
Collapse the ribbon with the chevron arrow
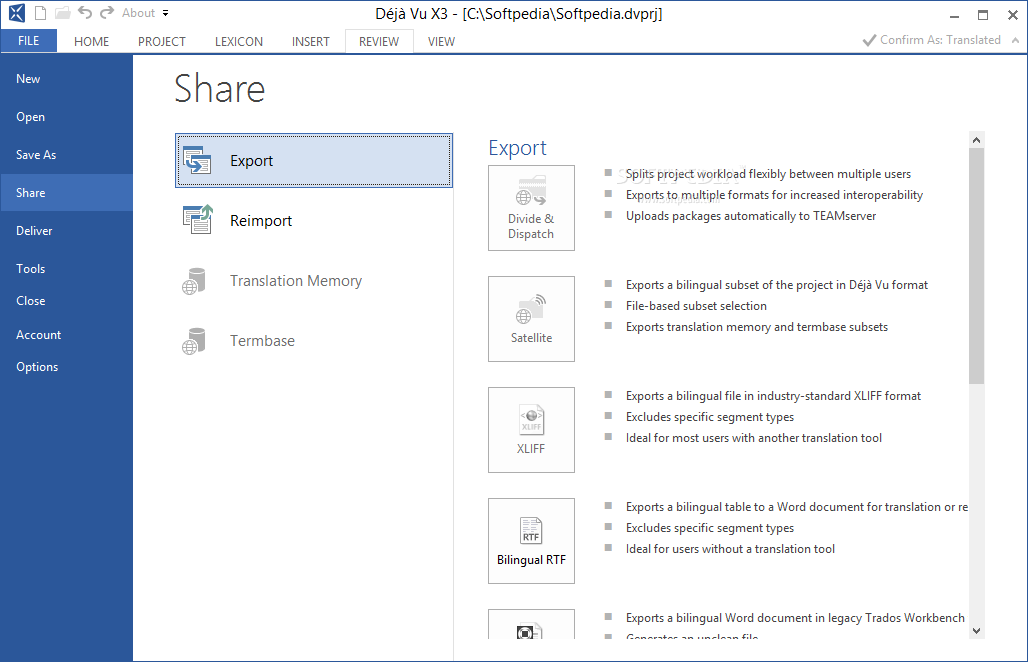click(1016, 40)
